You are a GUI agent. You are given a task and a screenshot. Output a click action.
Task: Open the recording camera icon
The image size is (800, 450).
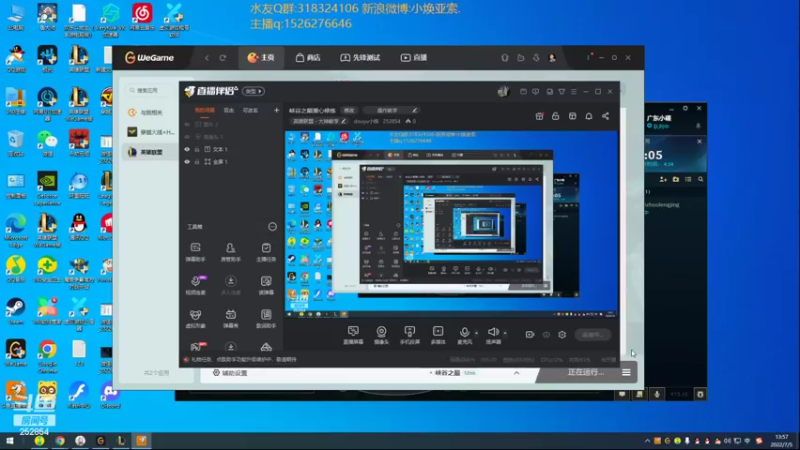530,335
